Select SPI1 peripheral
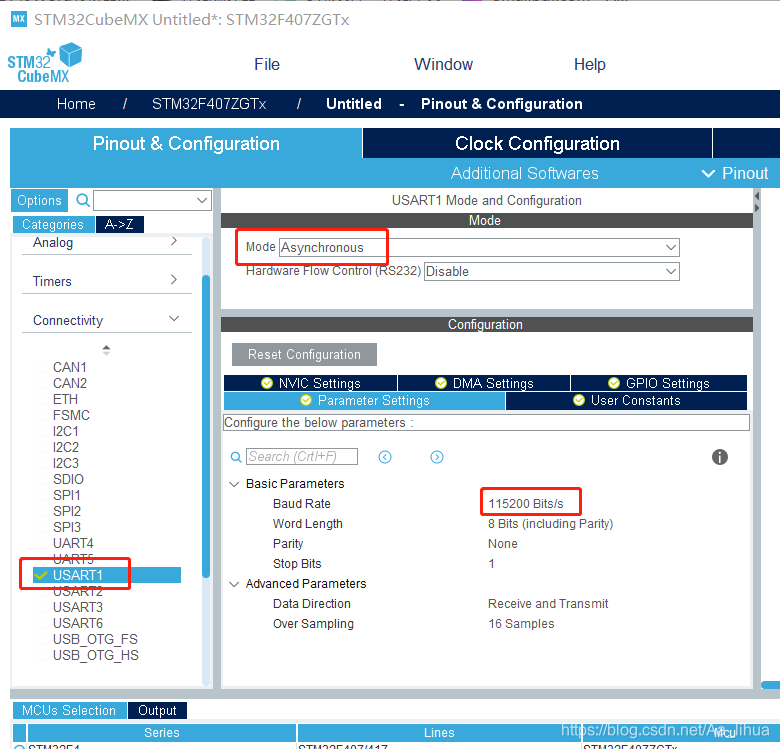780x749 pixels. coord(67,495)
